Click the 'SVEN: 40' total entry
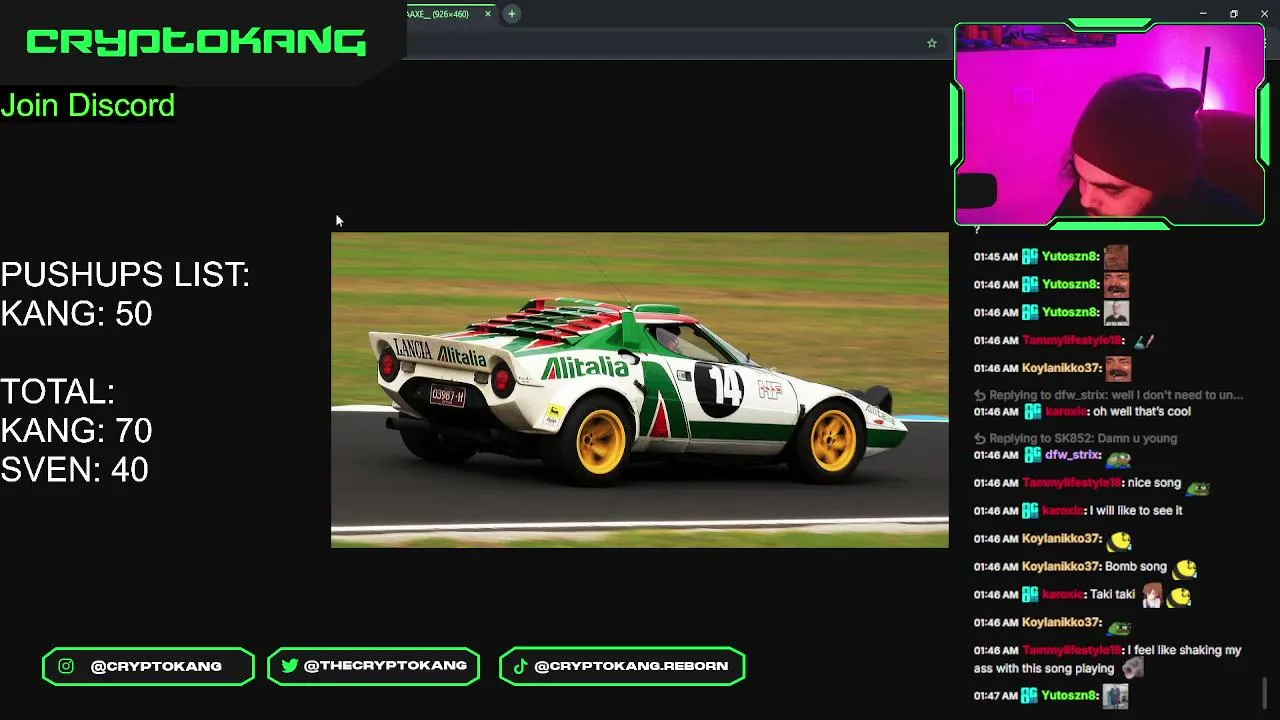Image resolution: width=1280 pixels, height=720 pixels. click(74, 470)
